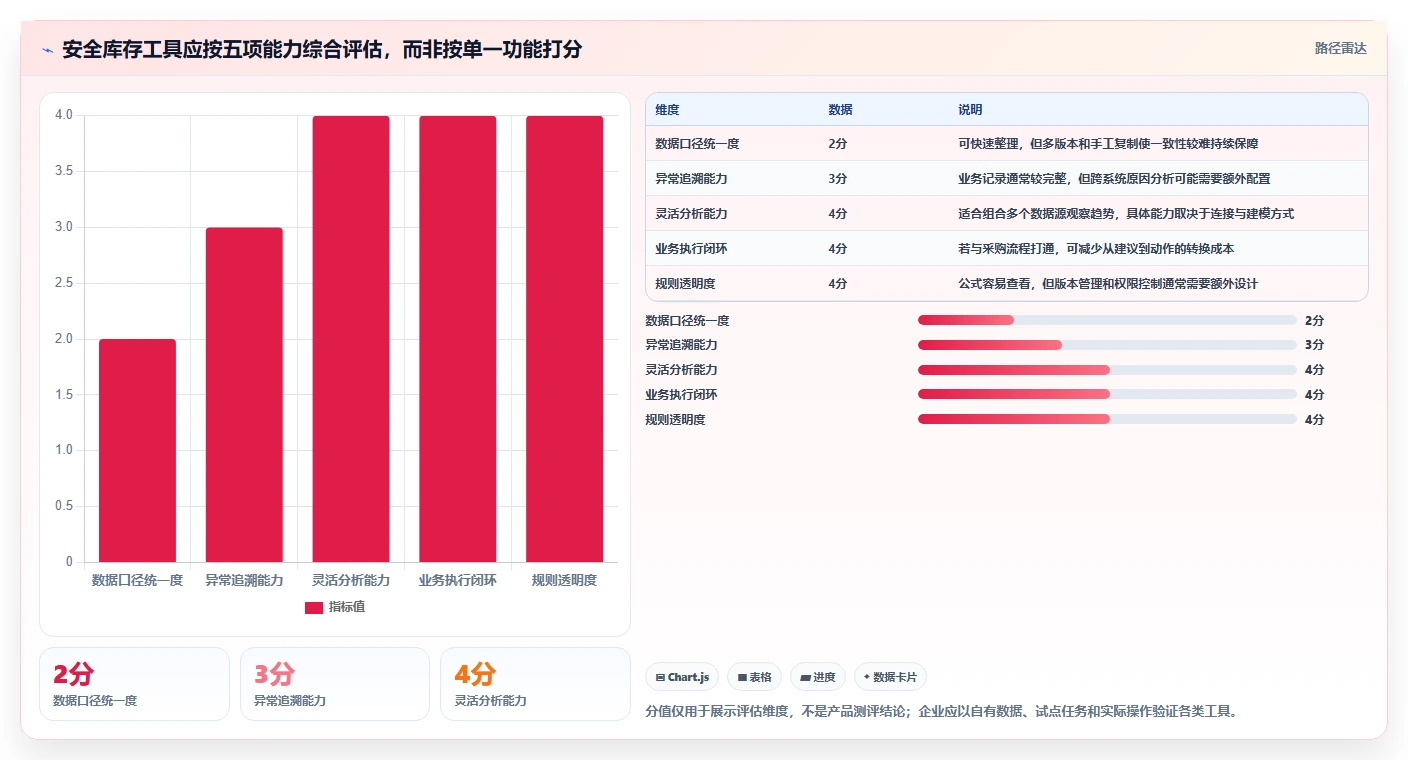The image size is (1408, 760).
Task: Click the 数据口径统一度 x-axis label
Action: 137,580
